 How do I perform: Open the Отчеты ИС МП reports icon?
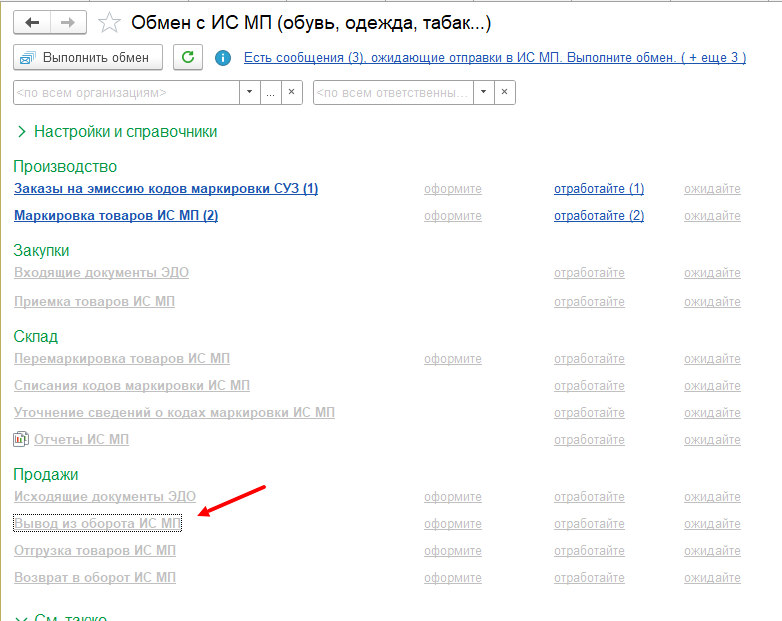click(x=22, y=439)
